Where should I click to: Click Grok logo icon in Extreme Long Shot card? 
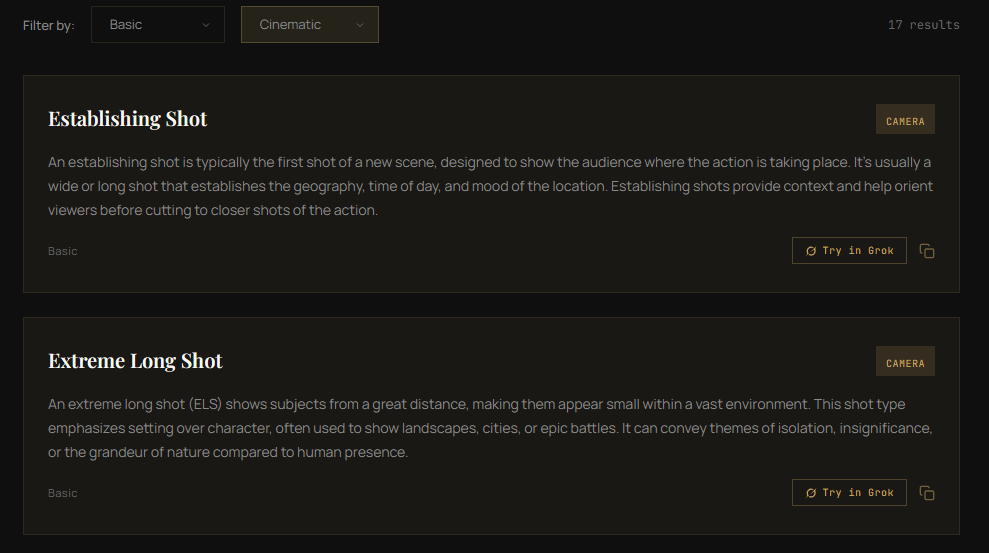(x=811, y=493)
